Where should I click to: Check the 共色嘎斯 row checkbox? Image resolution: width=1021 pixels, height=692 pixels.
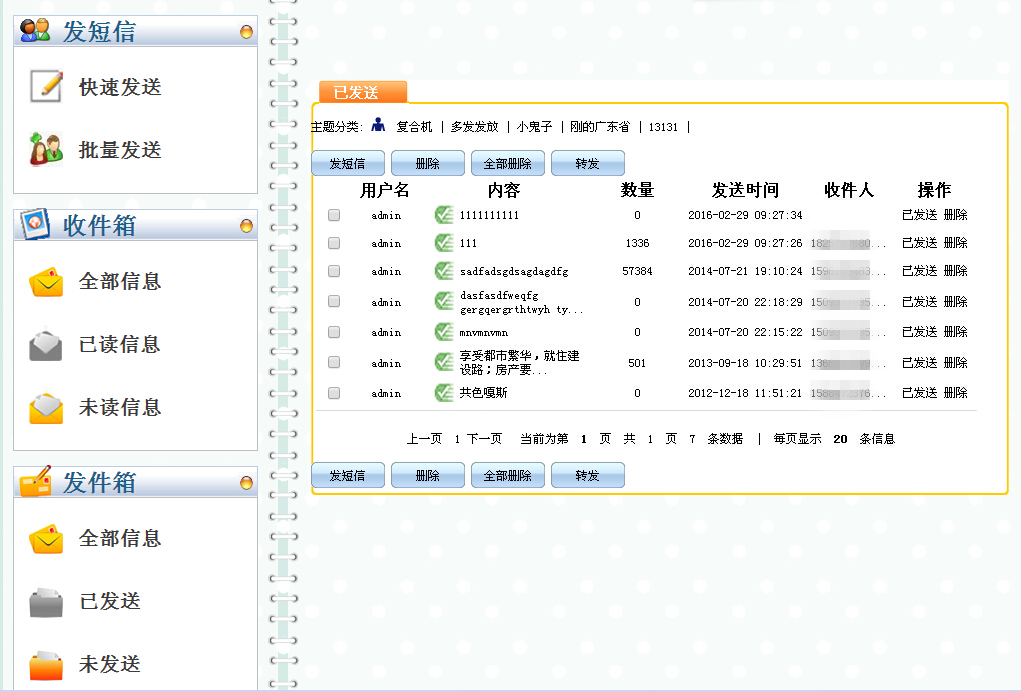(x=334, y=393)
